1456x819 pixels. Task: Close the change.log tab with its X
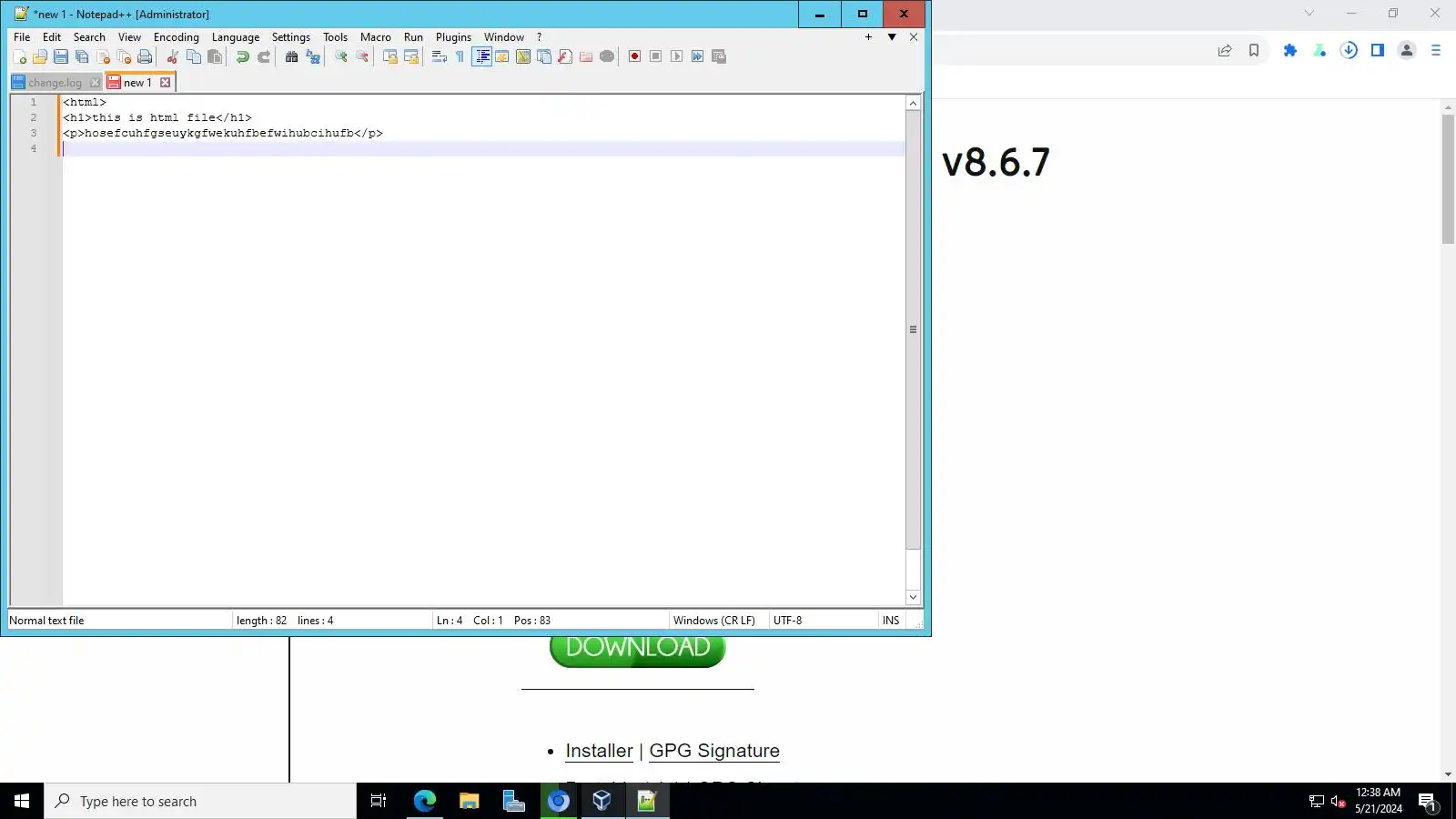tap(95, 83)
